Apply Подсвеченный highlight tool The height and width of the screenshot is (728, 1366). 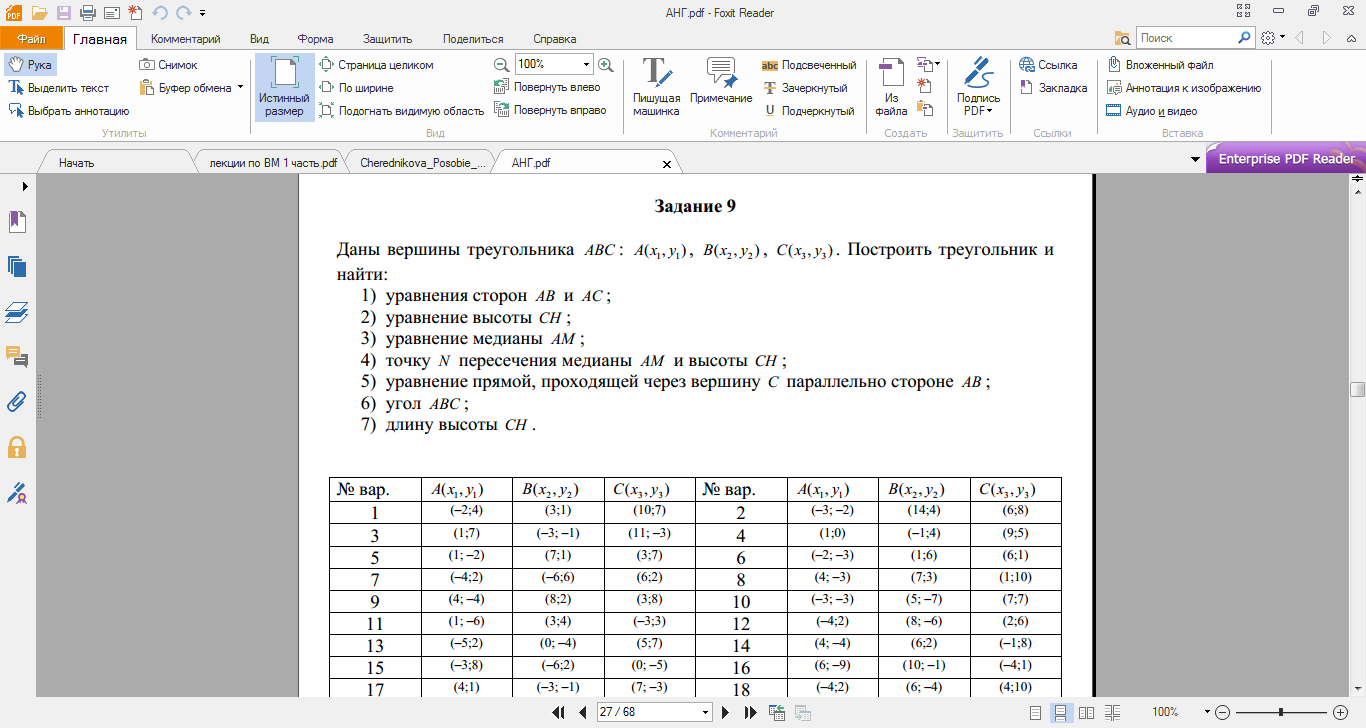(x=809, y=65)
